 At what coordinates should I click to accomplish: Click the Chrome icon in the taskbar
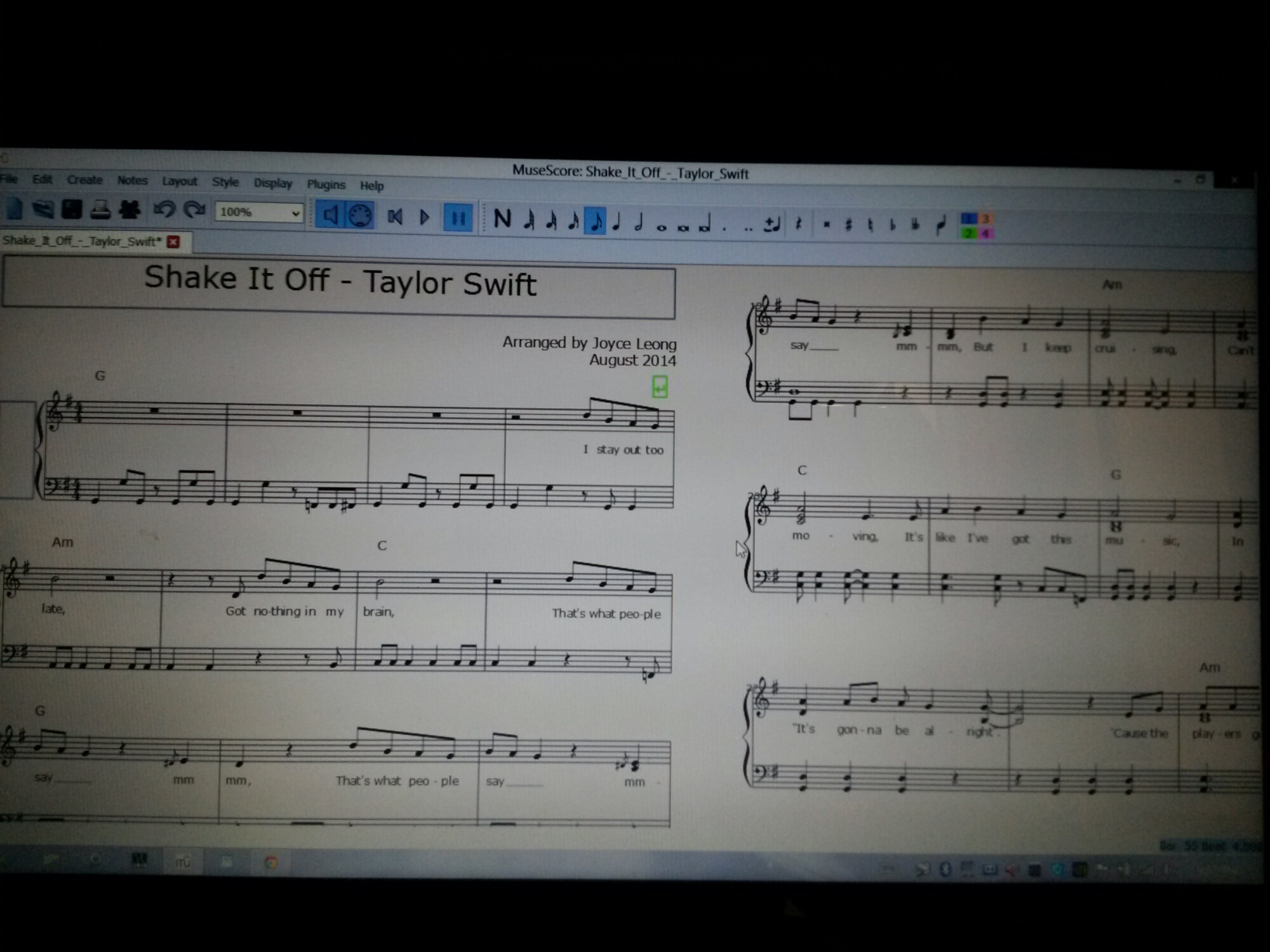click(x=271, y=862)
